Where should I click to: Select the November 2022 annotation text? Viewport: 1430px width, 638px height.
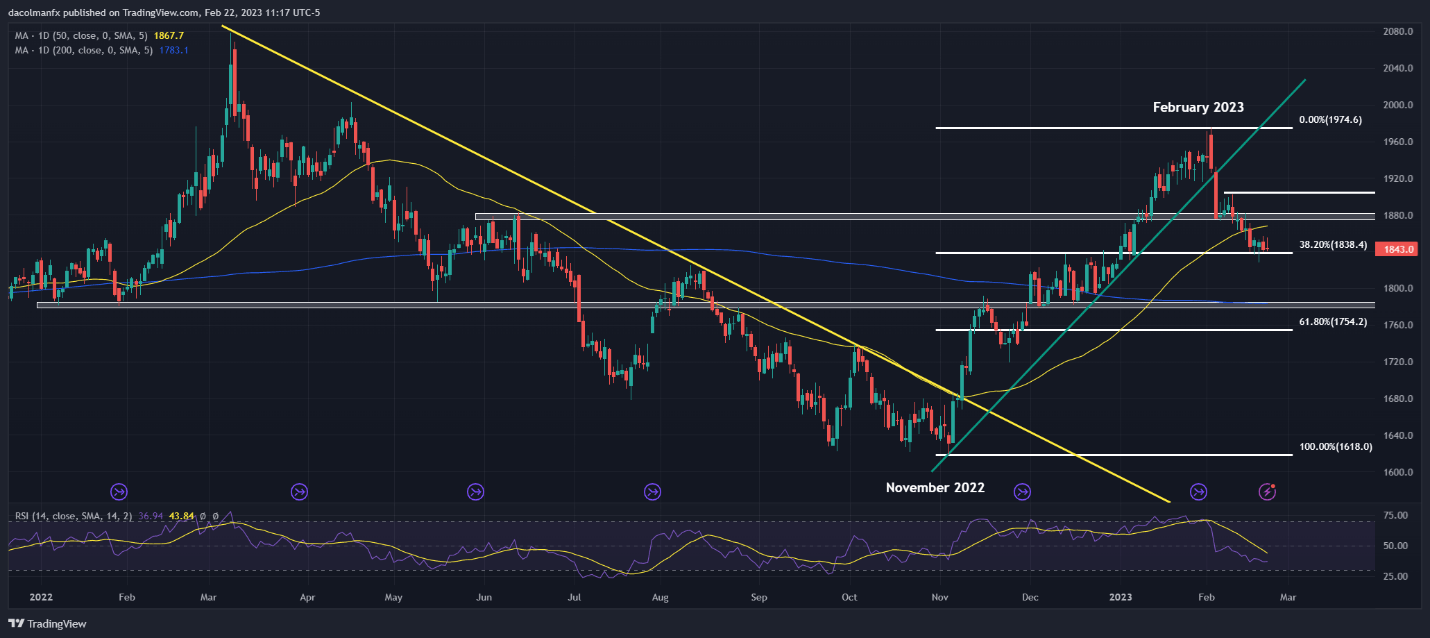click(x=935, y=488)
